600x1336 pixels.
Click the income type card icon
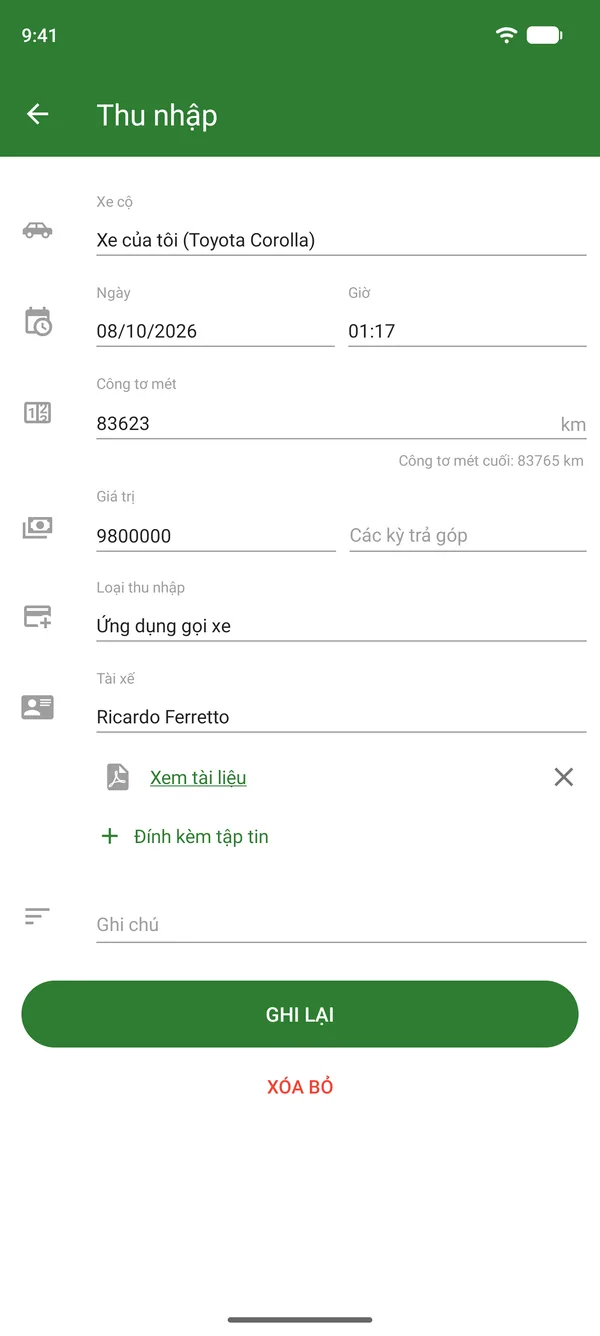coord(38,617)
